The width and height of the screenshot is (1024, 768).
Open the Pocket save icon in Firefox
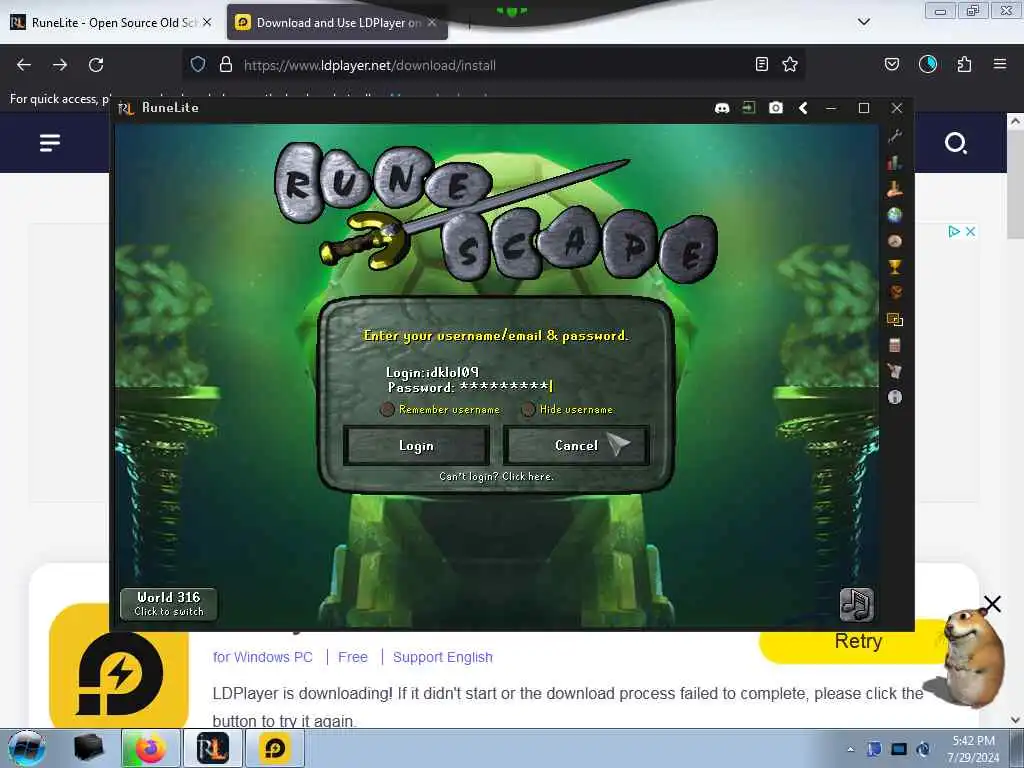(891, 64)
